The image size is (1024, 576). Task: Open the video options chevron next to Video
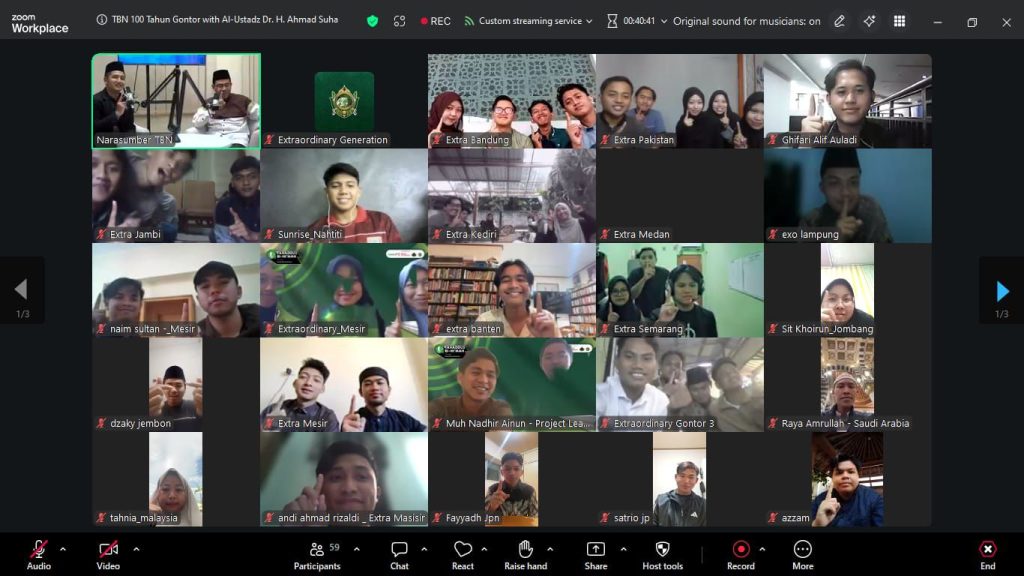[x=136, y=549]
